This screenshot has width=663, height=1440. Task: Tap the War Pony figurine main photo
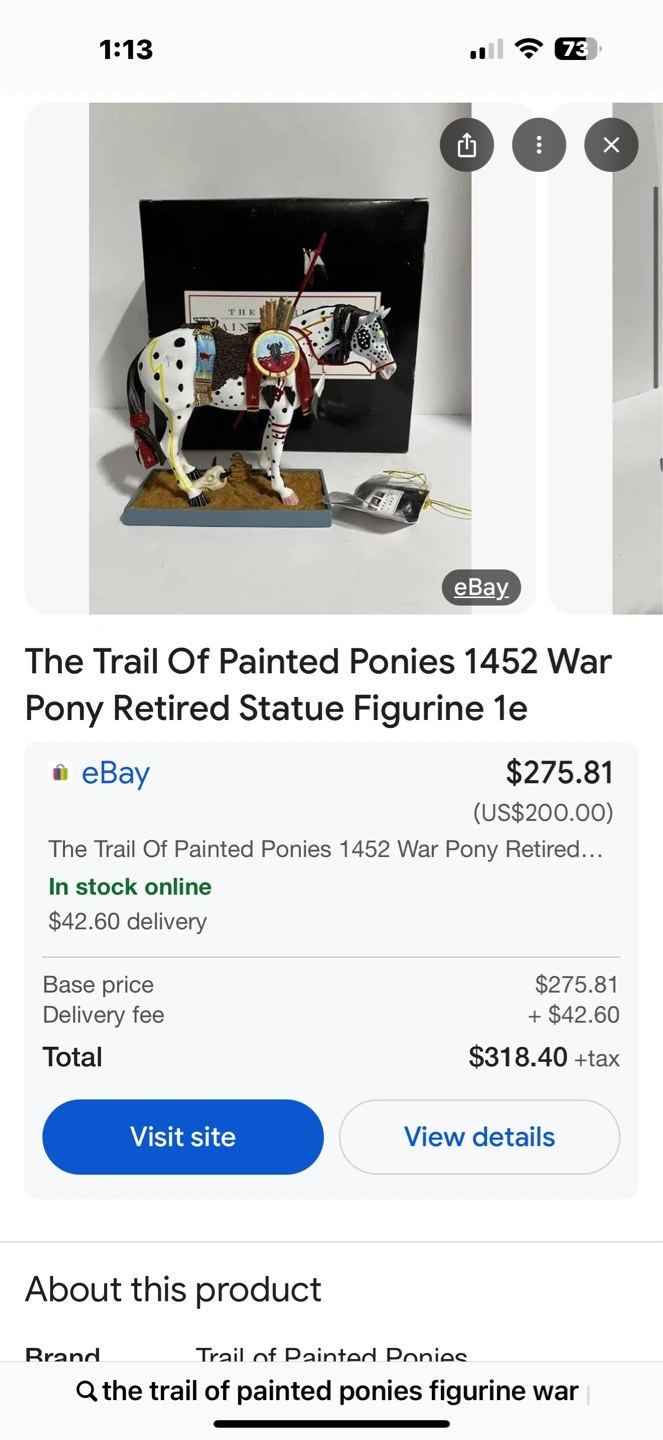pyautogui.click(x=280, y=358)
